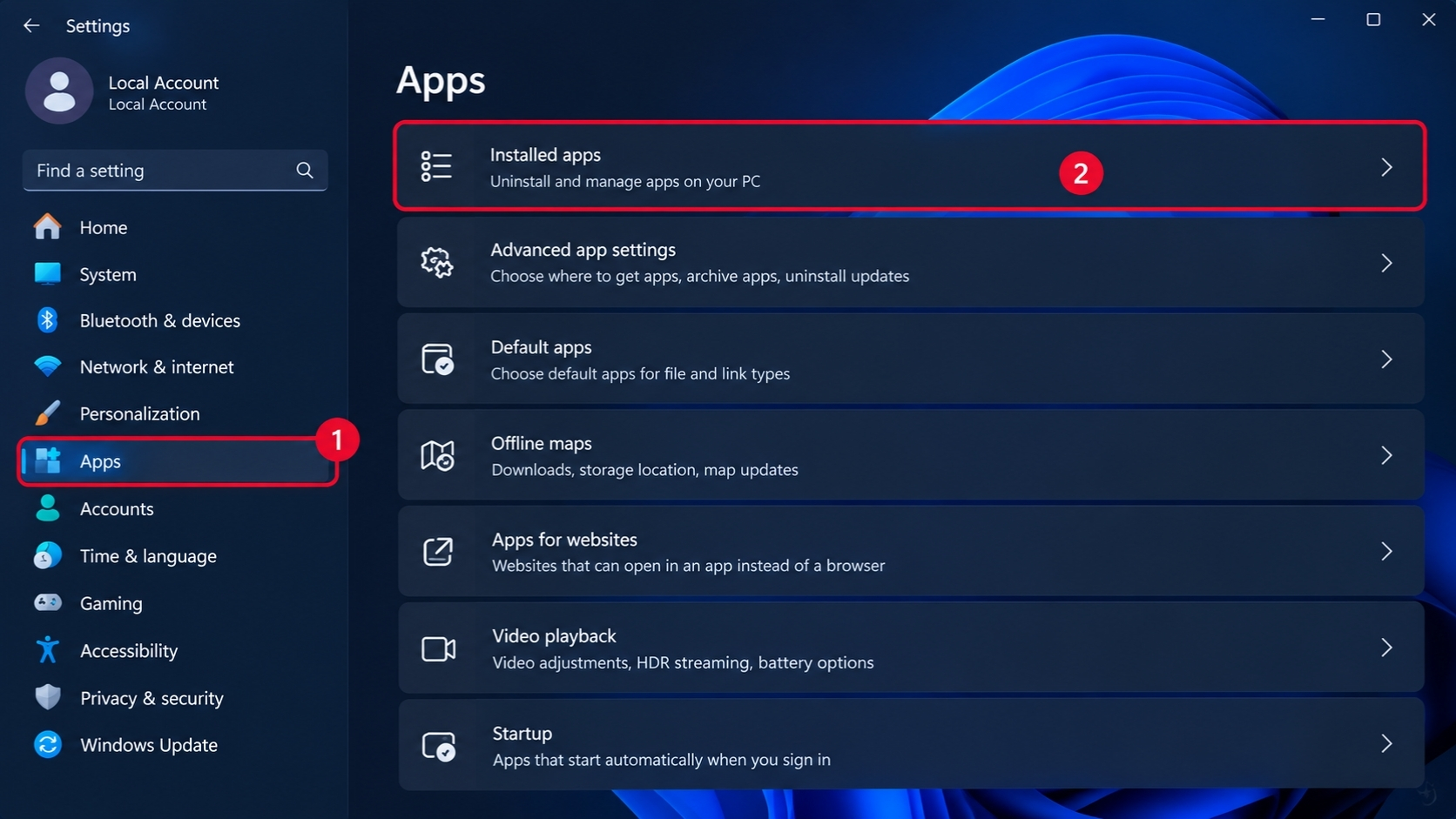The height and width of the screenshot is (819, 1456).
Task: Open Startup chevron arrow
Action: 1386,743
